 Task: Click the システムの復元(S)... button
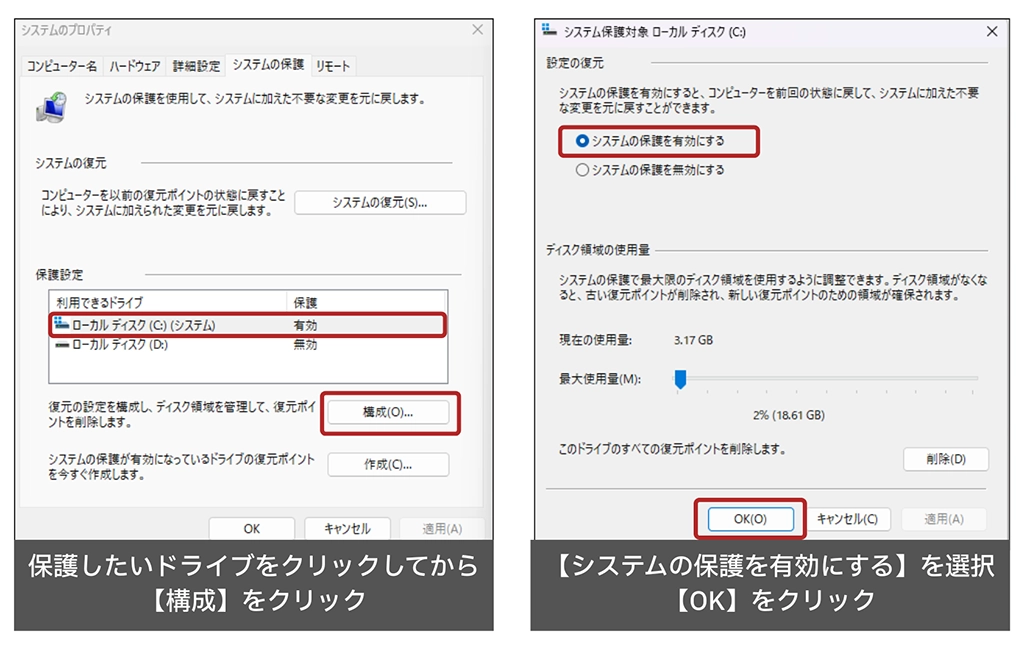380,202
